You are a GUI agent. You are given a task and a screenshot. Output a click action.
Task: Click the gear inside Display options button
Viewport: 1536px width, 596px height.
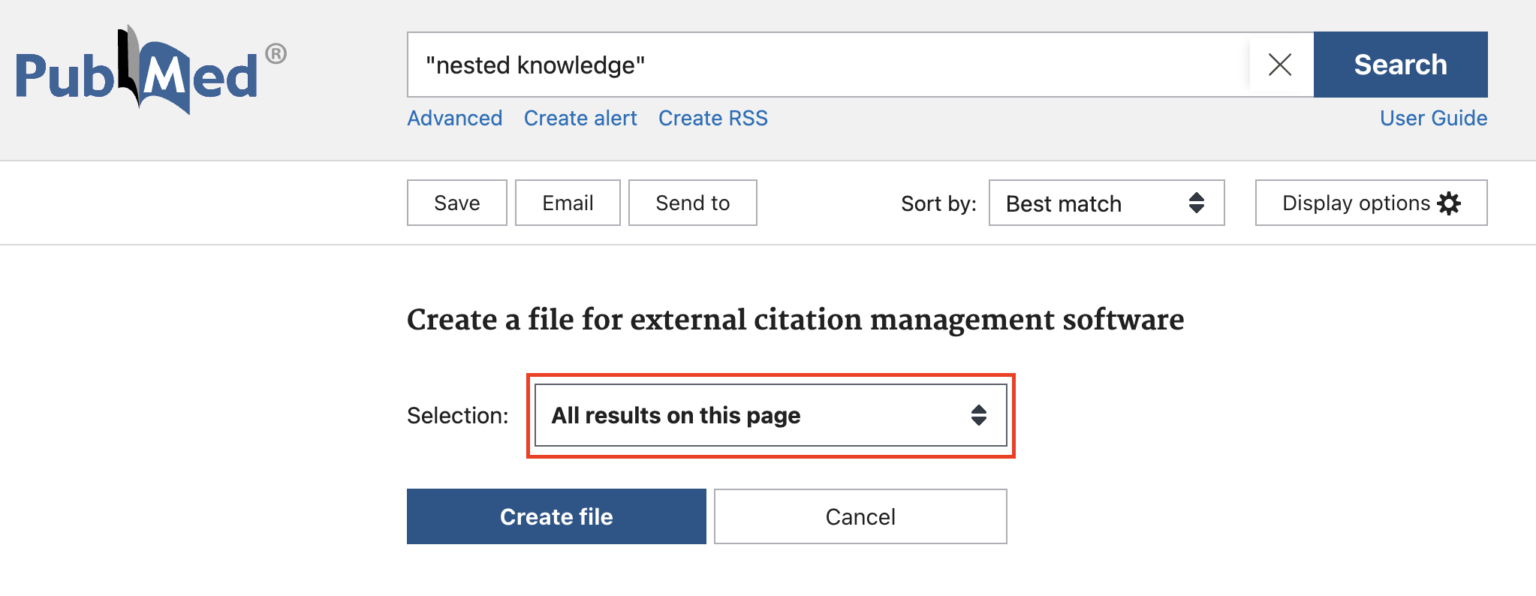[1449, 203]
